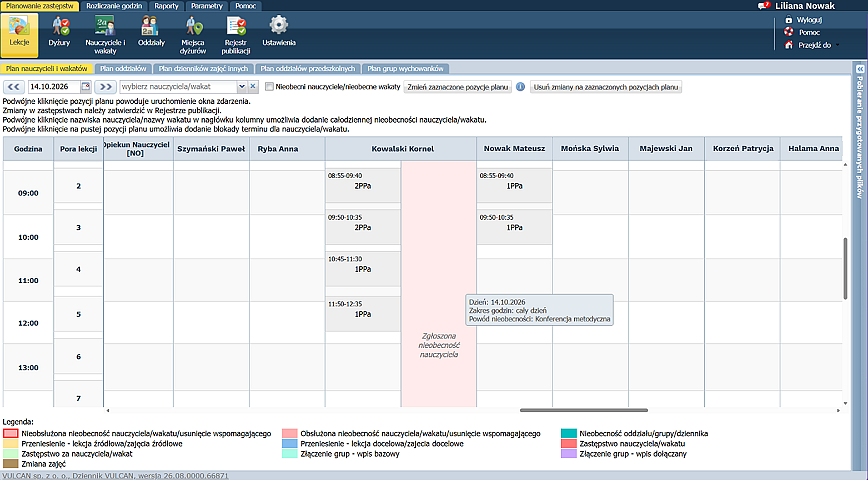Go to previous day button
Image resolution: width=868 pixels, height=480 pixels.
click(14, 86)
